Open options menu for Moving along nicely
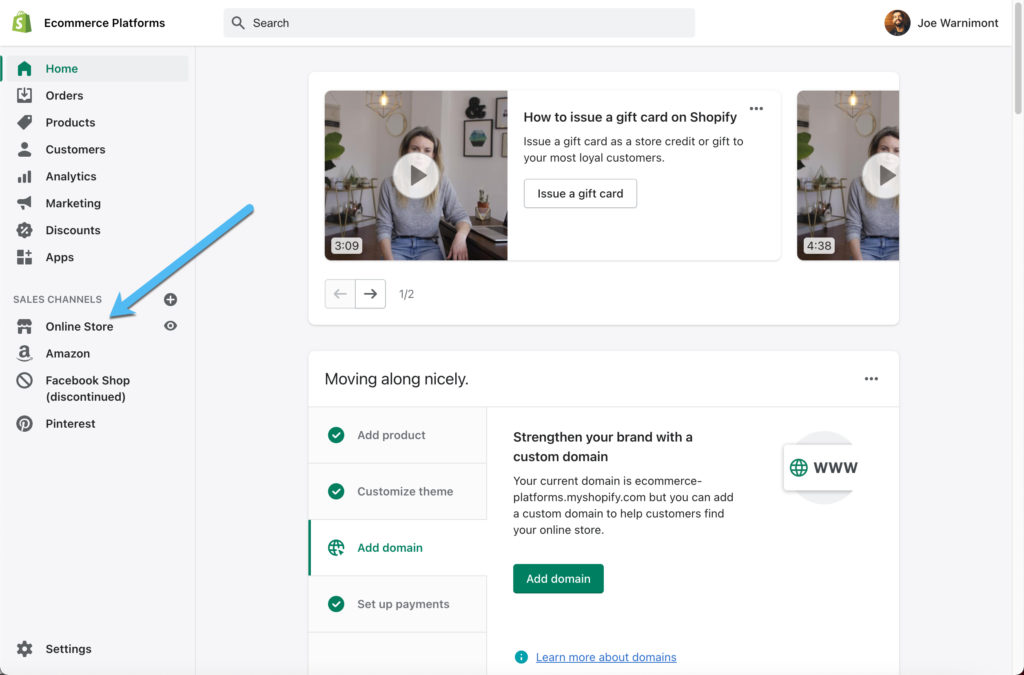 tap(871, 379)
